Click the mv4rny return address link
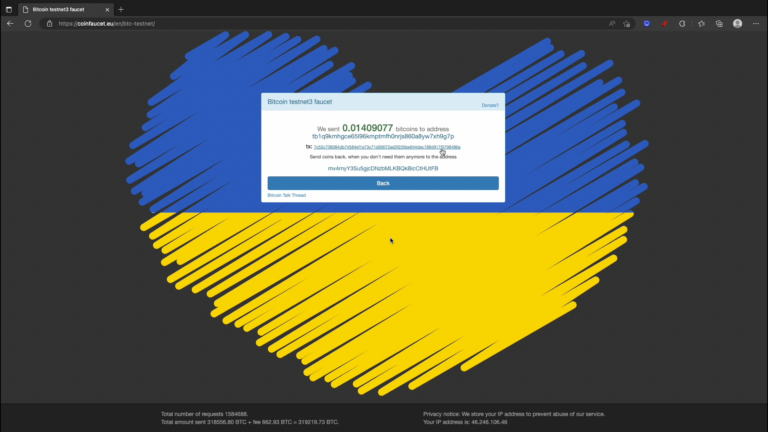The height and width of the screenshot is (432, 768). point(383,168)
